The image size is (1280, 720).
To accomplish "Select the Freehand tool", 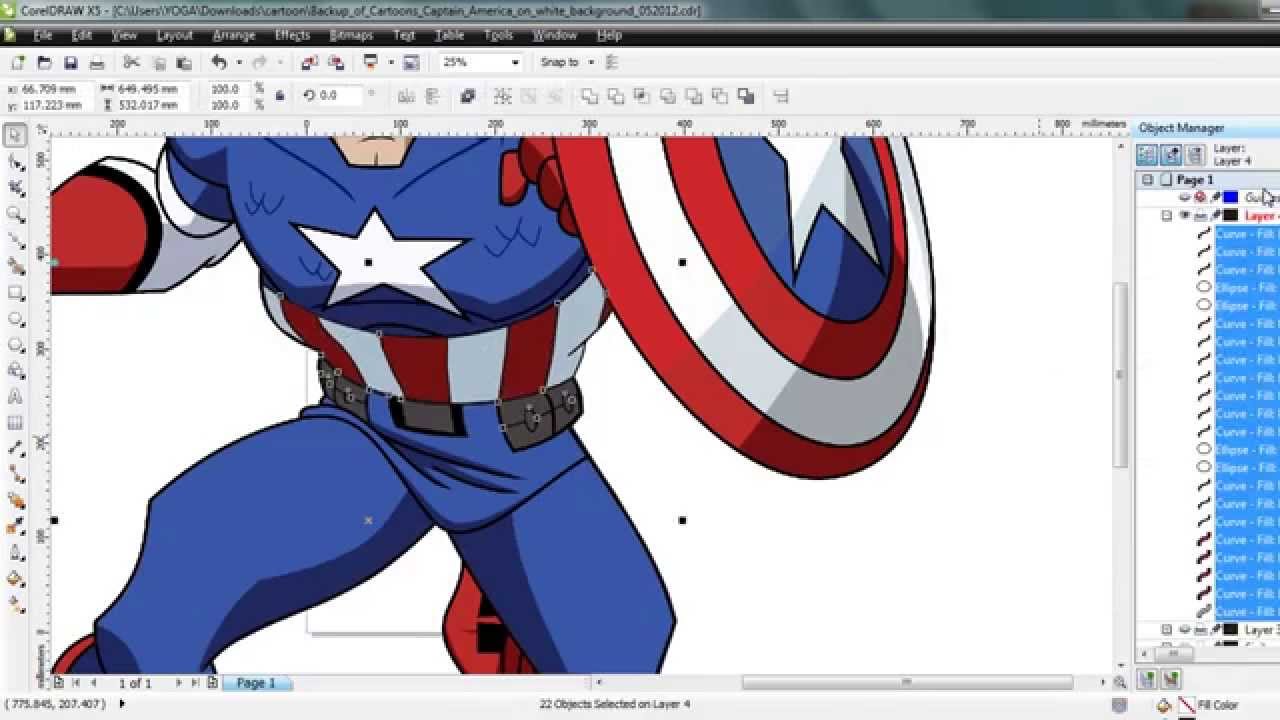I will click(x=15, y=240).
